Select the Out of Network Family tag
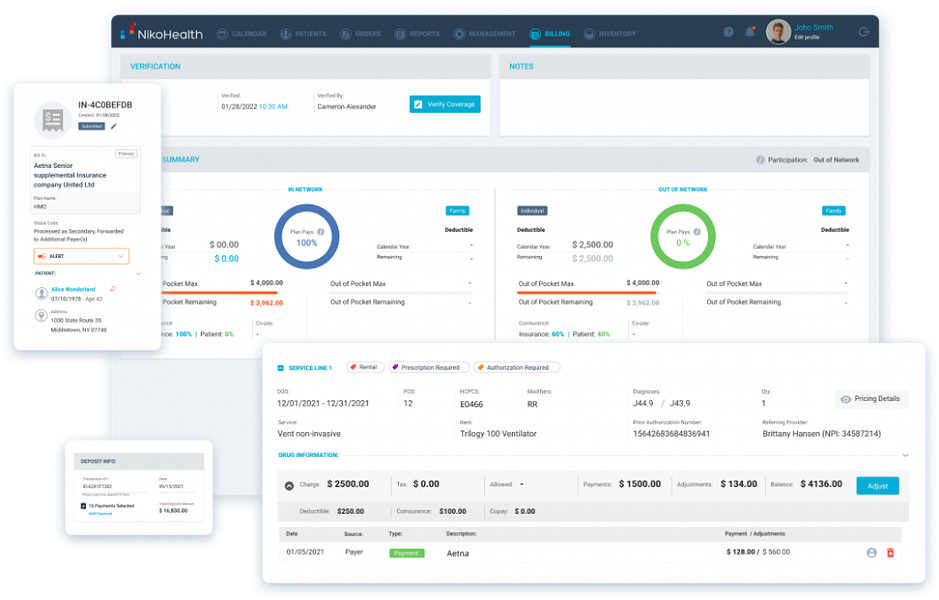 pyautogui.click(x=834, y=211)
